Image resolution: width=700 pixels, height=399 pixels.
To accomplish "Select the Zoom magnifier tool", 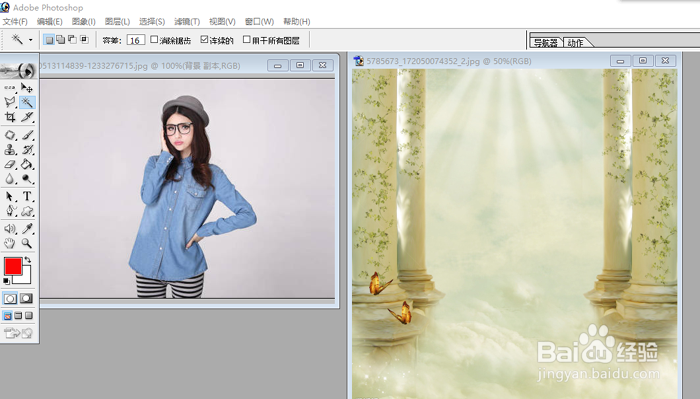I will coord(27,243).
